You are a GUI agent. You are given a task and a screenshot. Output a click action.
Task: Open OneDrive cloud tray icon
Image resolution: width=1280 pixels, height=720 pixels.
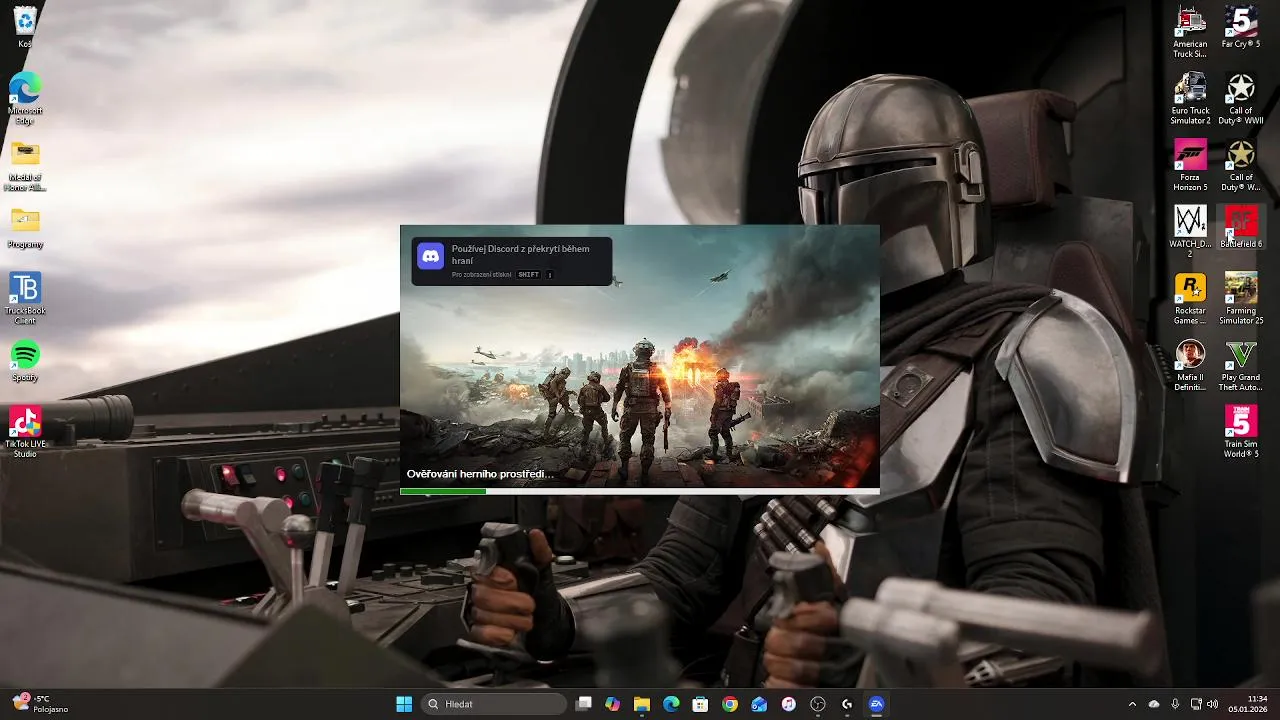coord(1154,704)
